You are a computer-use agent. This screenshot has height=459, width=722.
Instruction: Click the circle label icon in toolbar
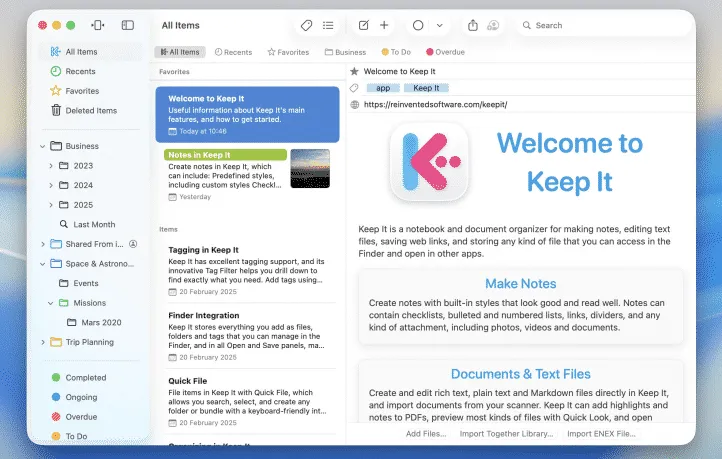pyautogui.click(x=418, y=25)
